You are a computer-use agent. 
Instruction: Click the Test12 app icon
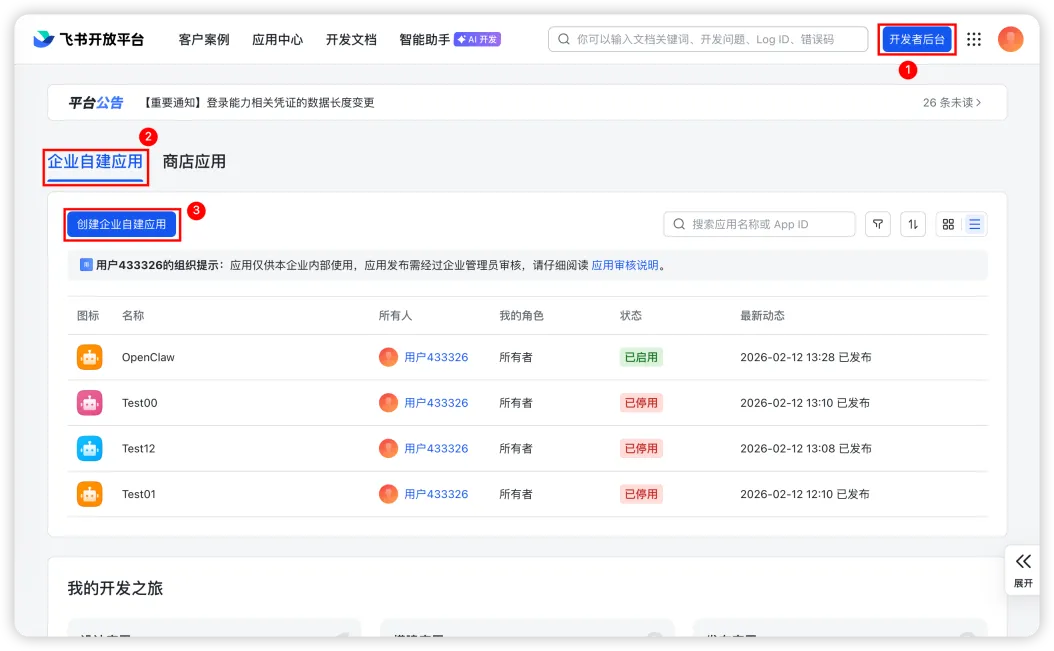[89, 448]
